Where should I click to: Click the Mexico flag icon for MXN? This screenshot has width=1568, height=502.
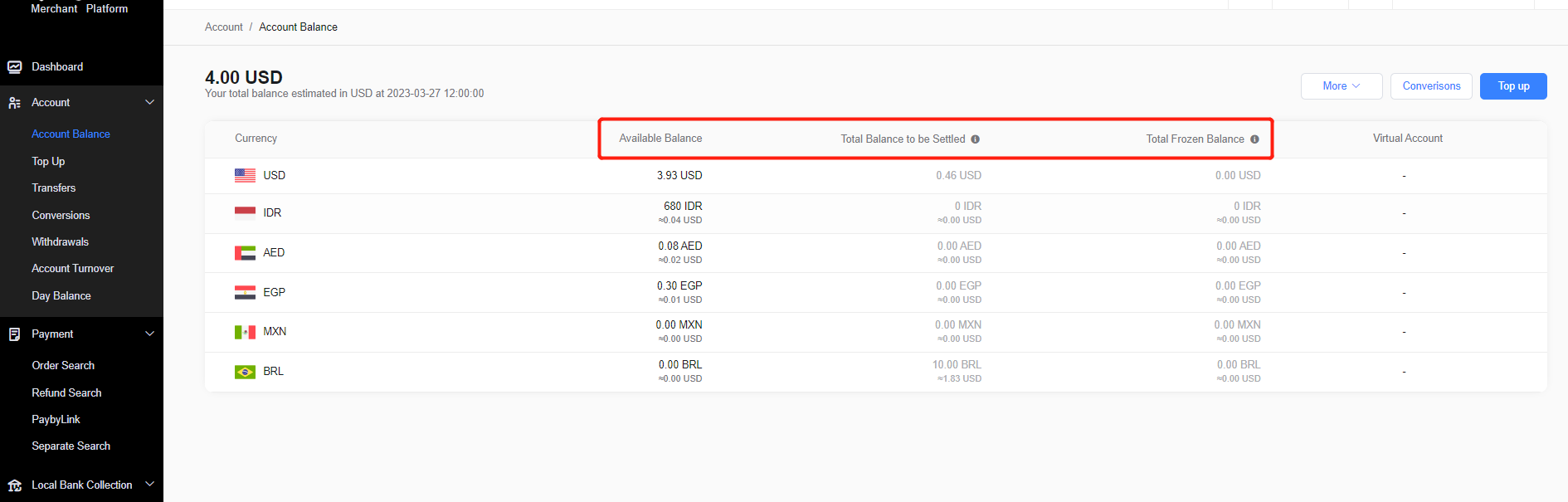(x=245, y=332)
